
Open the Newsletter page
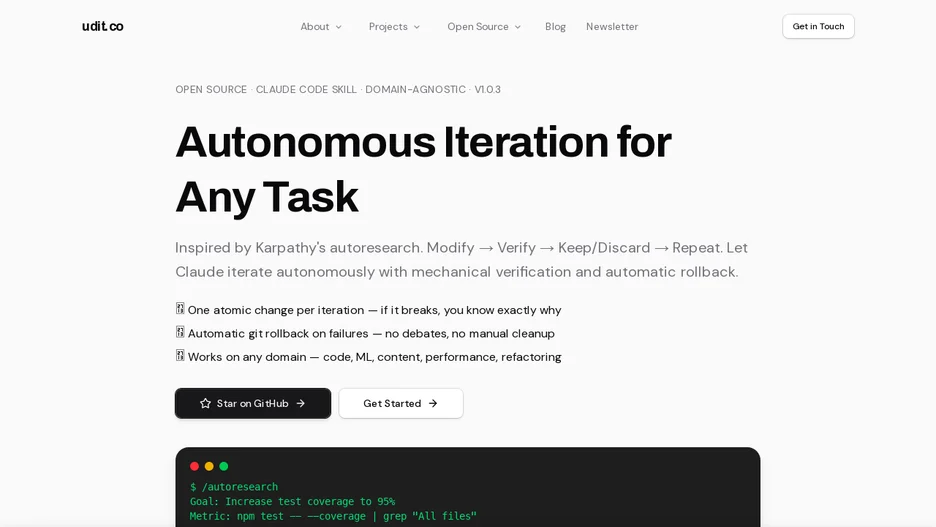612,26
